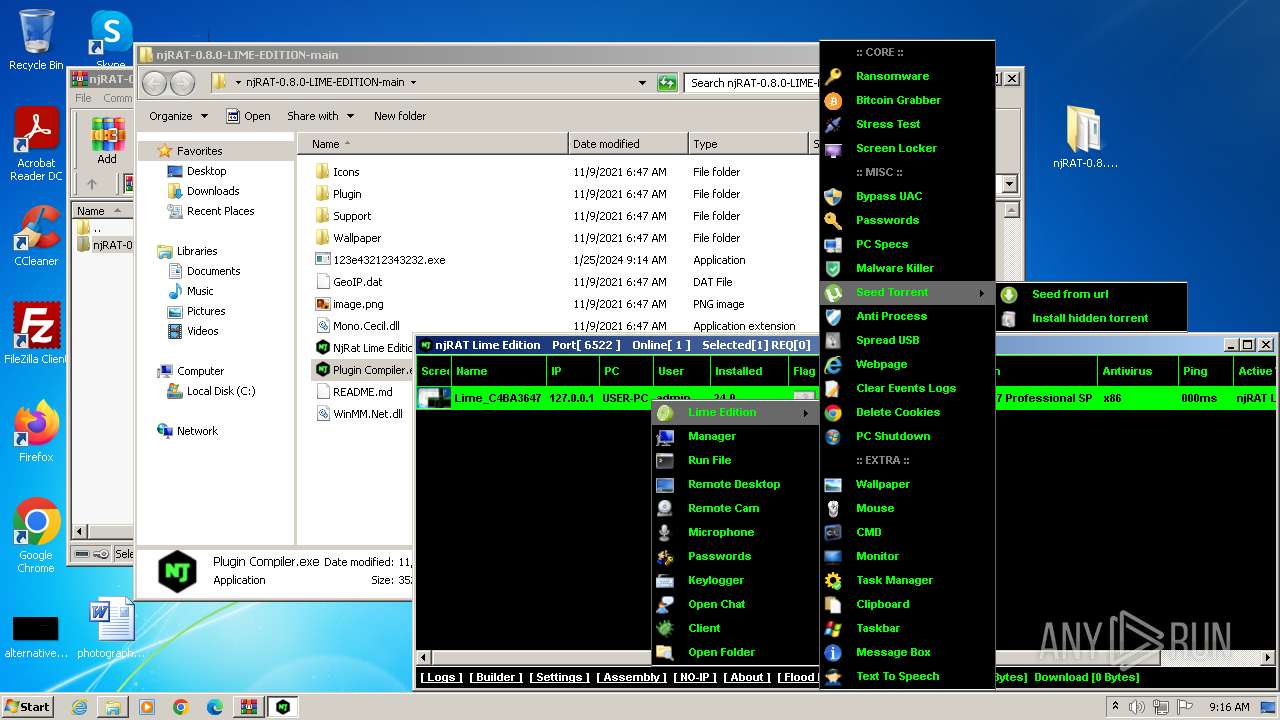Click the njRAT taskbar button
The height and width of the screenshot is (720, 1280).
pyautogui.click(x=283, y=706)
